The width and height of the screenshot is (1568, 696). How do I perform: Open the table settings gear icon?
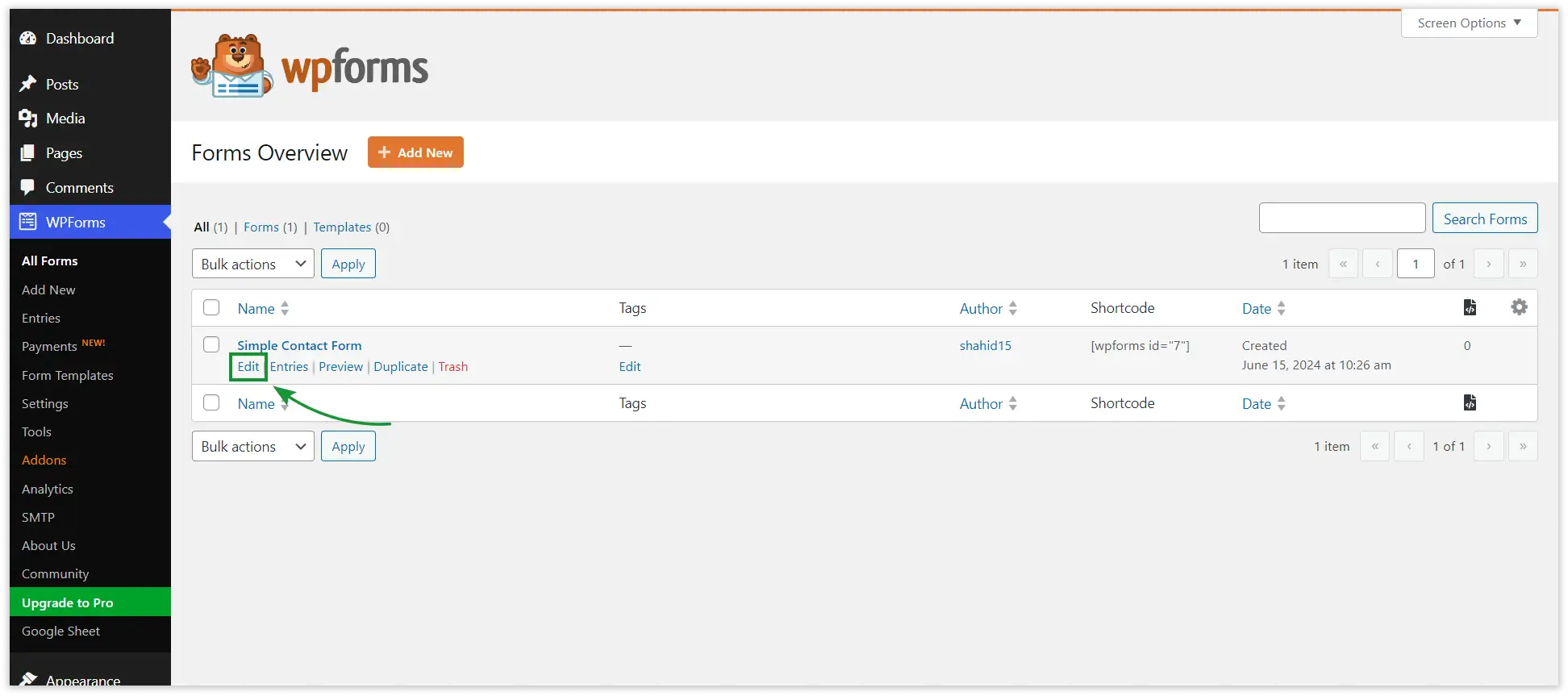click(1519, 307)
